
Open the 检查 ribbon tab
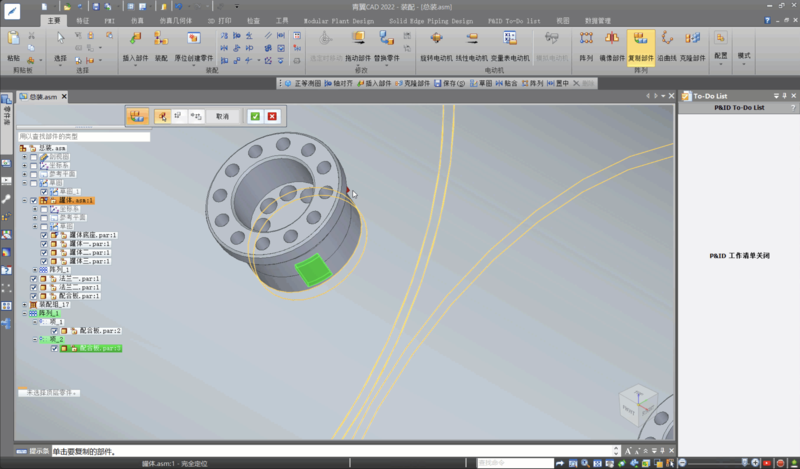coord(252,19)
